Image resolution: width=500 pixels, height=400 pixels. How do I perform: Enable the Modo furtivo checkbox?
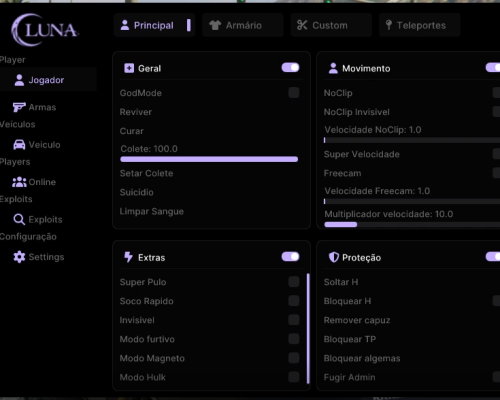[x=294, y=339]
